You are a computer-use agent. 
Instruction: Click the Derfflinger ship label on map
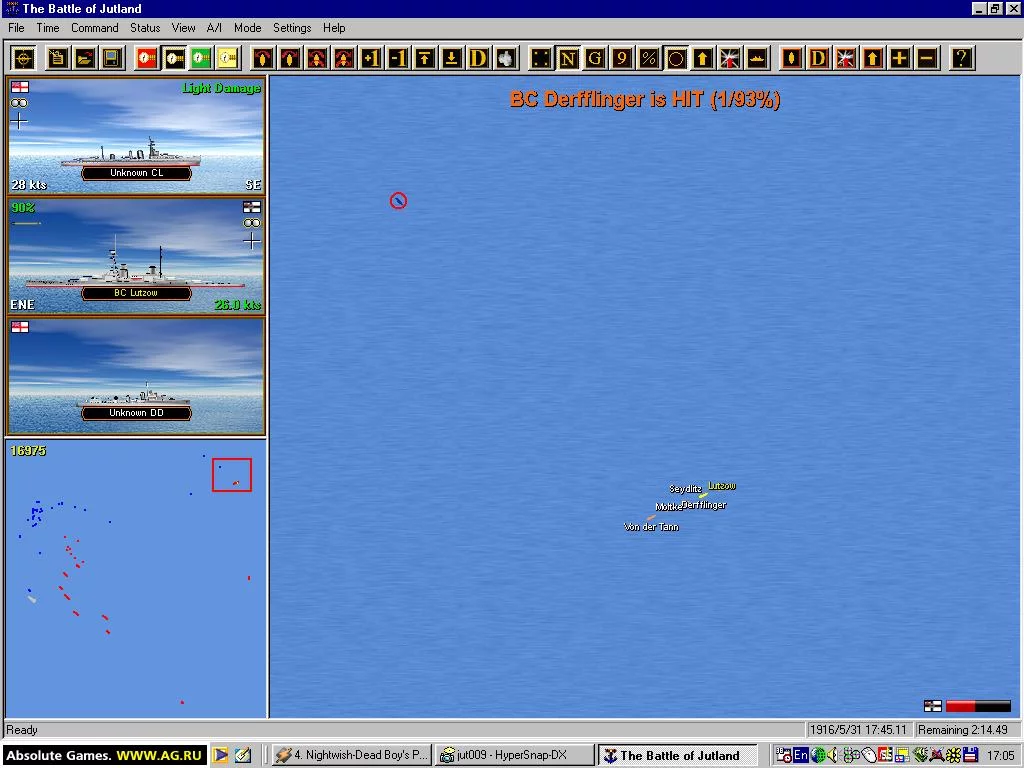pyautogui.click(x=704, y=505)
